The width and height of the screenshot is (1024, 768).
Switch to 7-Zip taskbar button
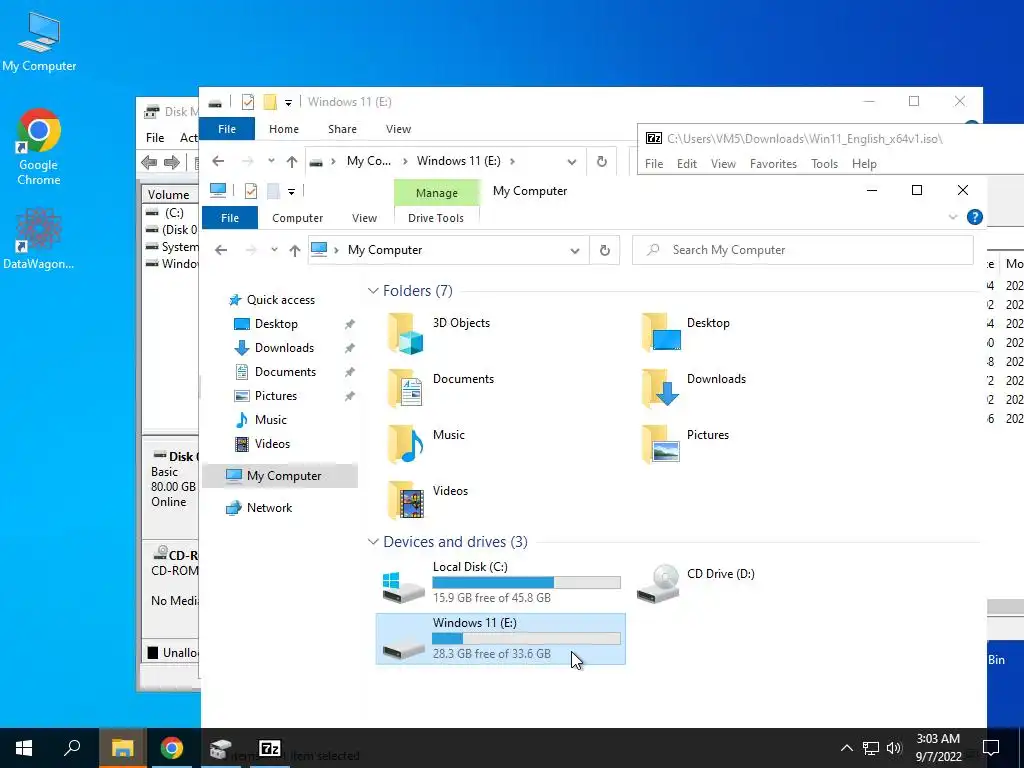pyautogui.click(x=270, y=748)
